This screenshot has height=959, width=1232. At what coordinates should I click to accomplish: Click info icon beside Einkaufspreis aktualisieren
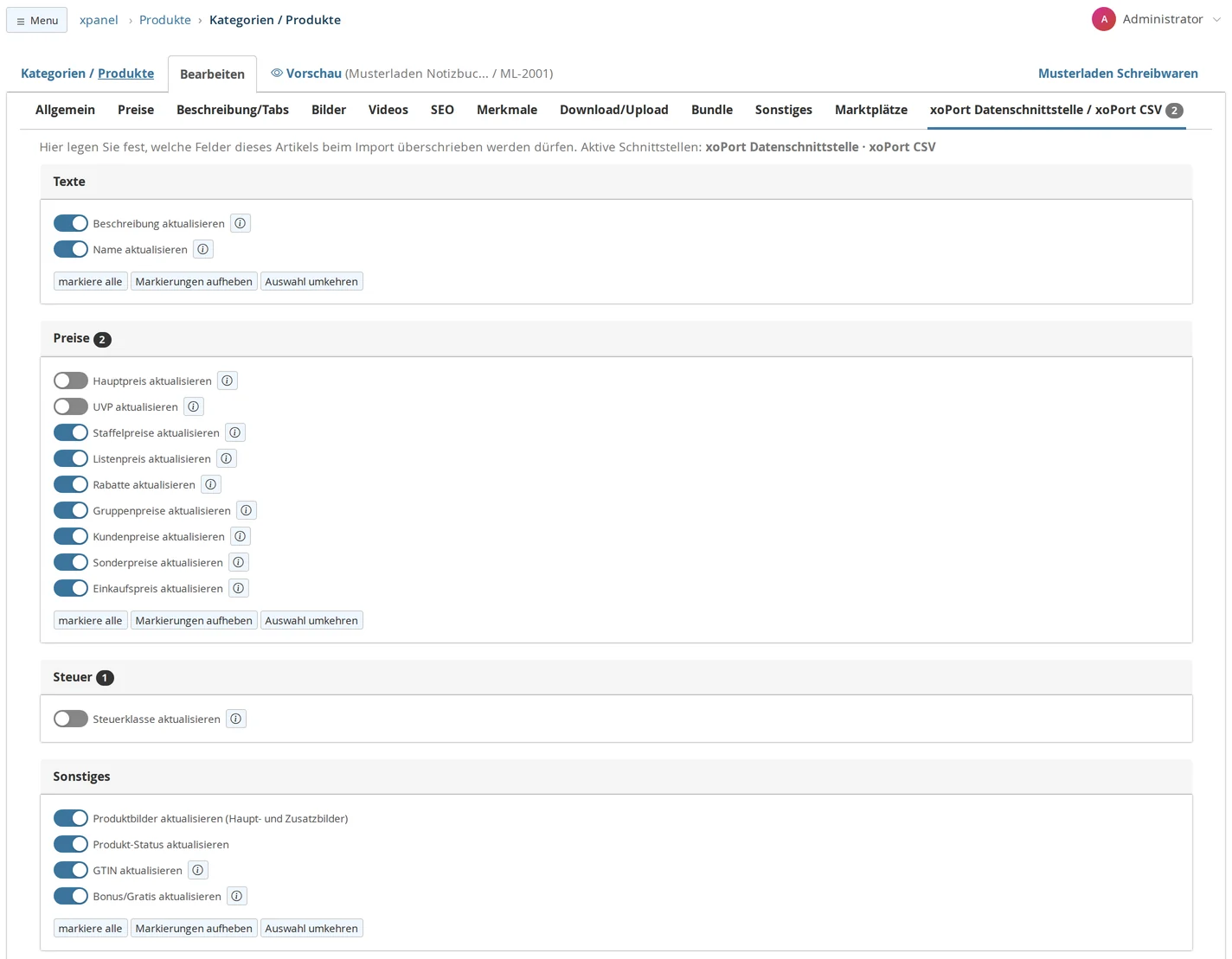point(239,588)
